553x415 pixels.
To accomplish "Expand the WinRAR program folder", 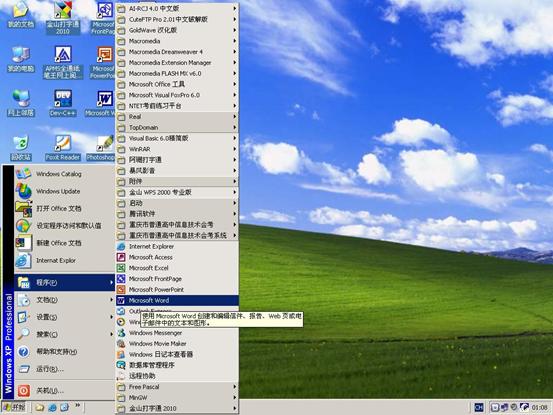I will pyautogui.click(x=177, y=149).
